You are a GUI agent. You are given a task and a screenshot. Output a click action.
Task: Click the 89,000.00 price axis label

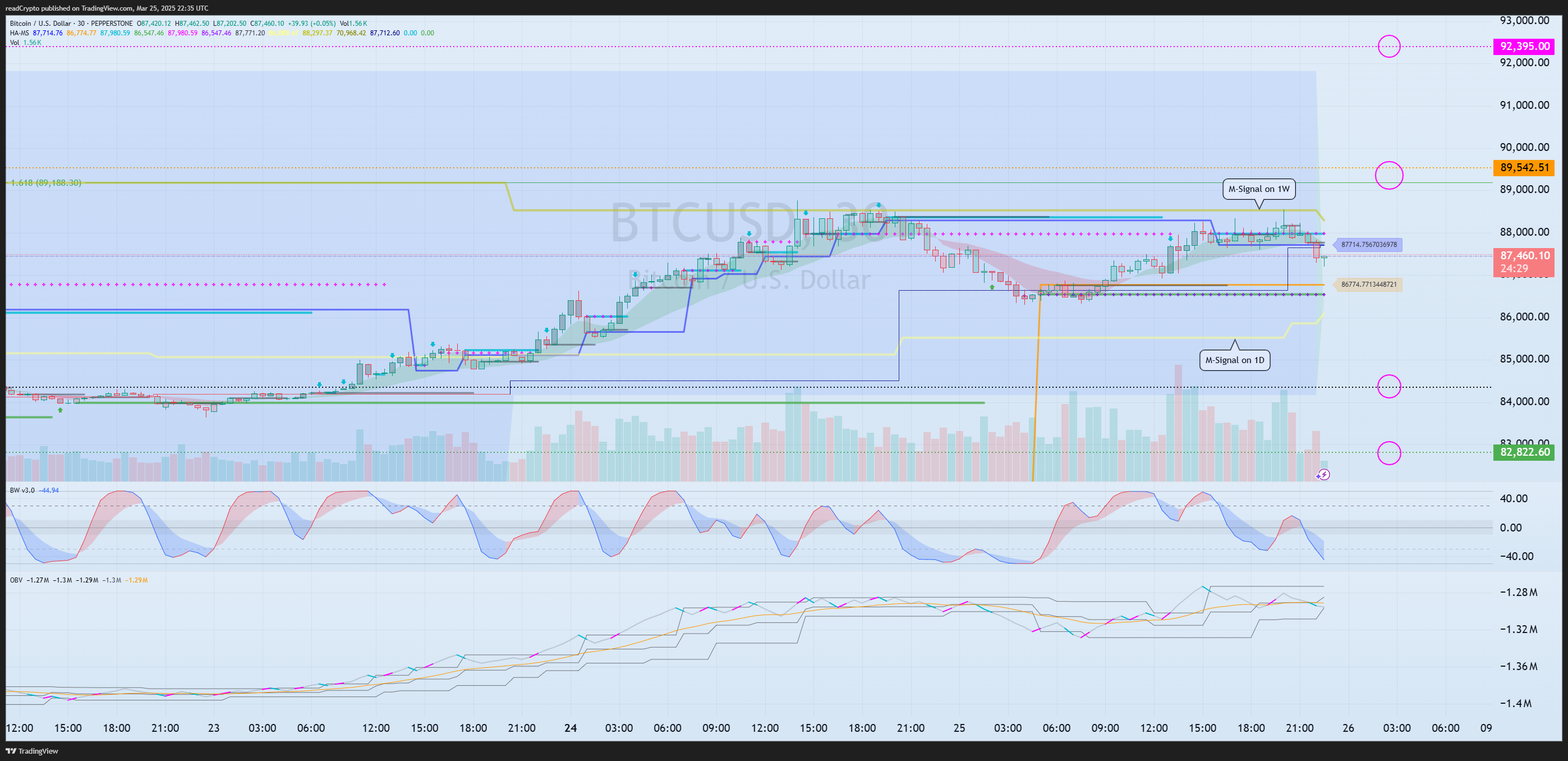point(1524,189)
